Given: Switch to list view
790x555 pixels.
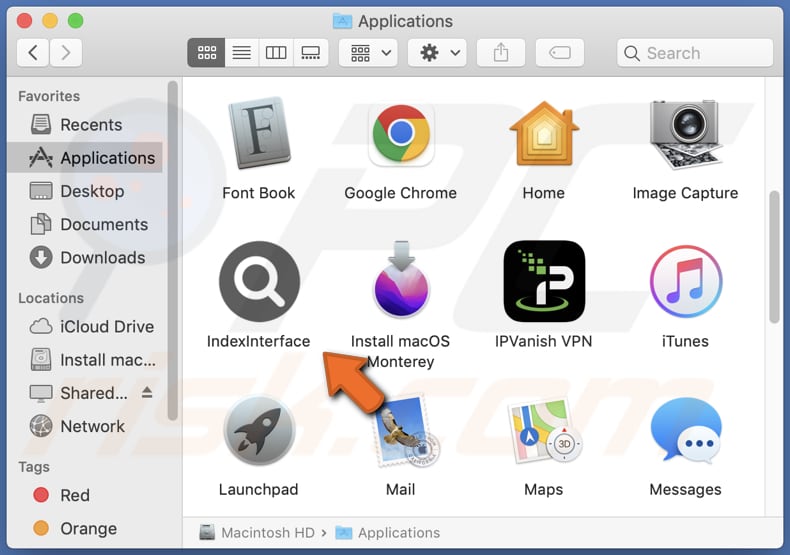Looking at the screenshot, I should click(242, 52).
